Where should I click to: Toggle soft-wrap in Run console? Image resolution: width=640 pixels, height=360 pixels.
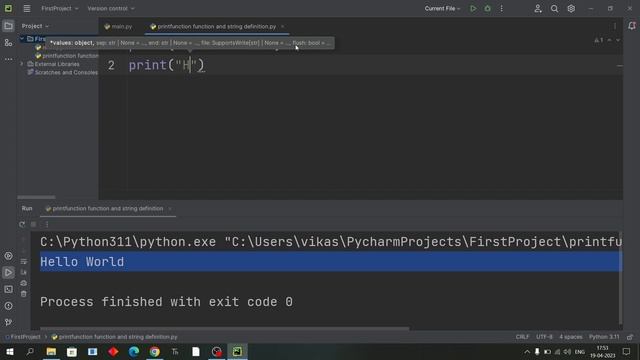pyautogui.click(x=24, y=261)
